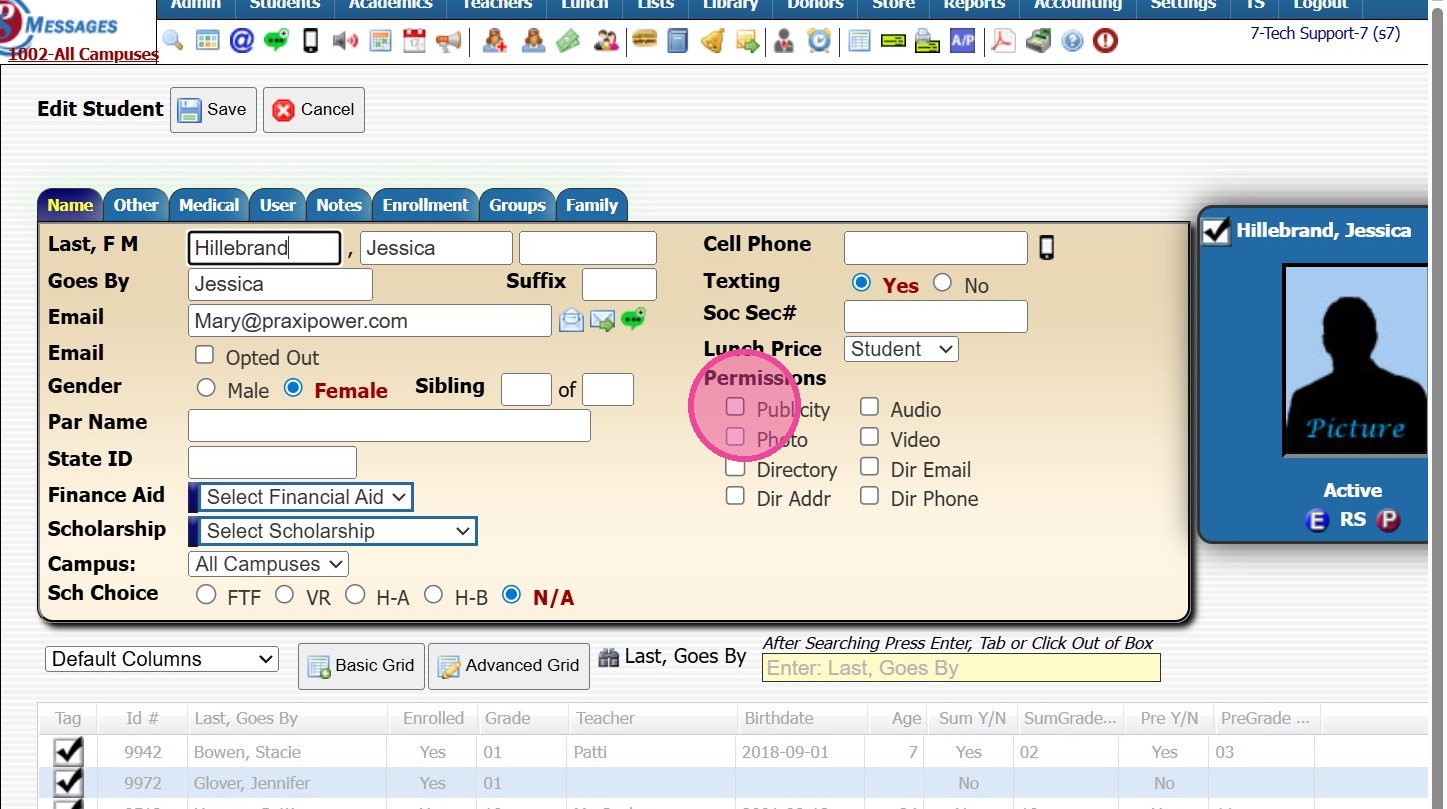Open the All Campuses dropdown
The image size is (1447, 809).
(x=268, y=564)
